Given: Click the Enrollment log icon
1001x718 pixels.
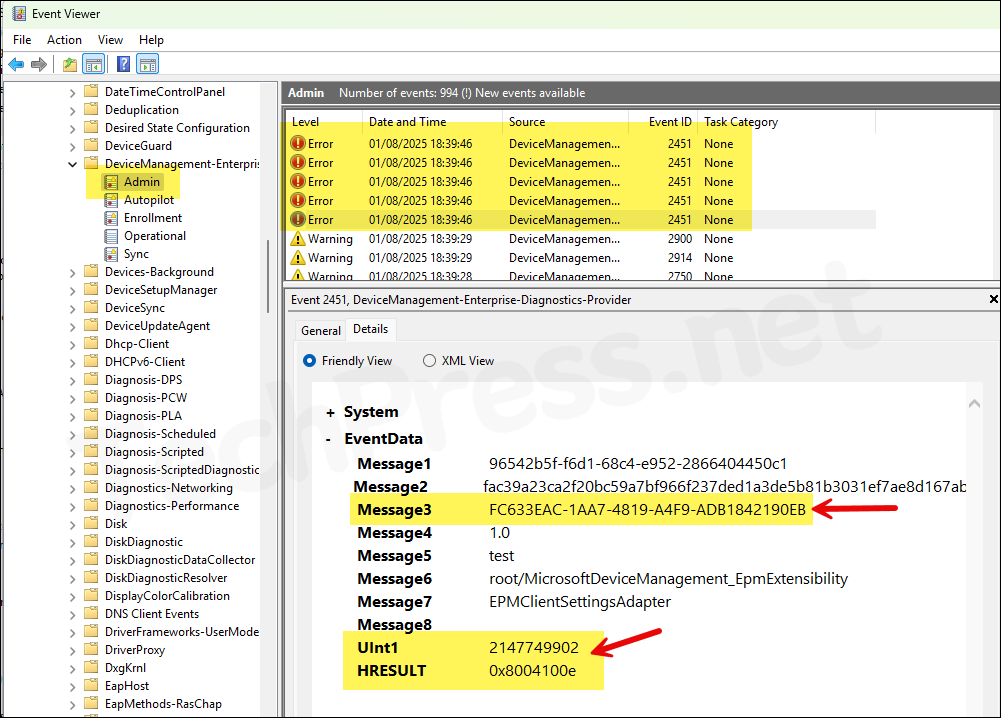Looking at the screenshot, I should 111,218.
